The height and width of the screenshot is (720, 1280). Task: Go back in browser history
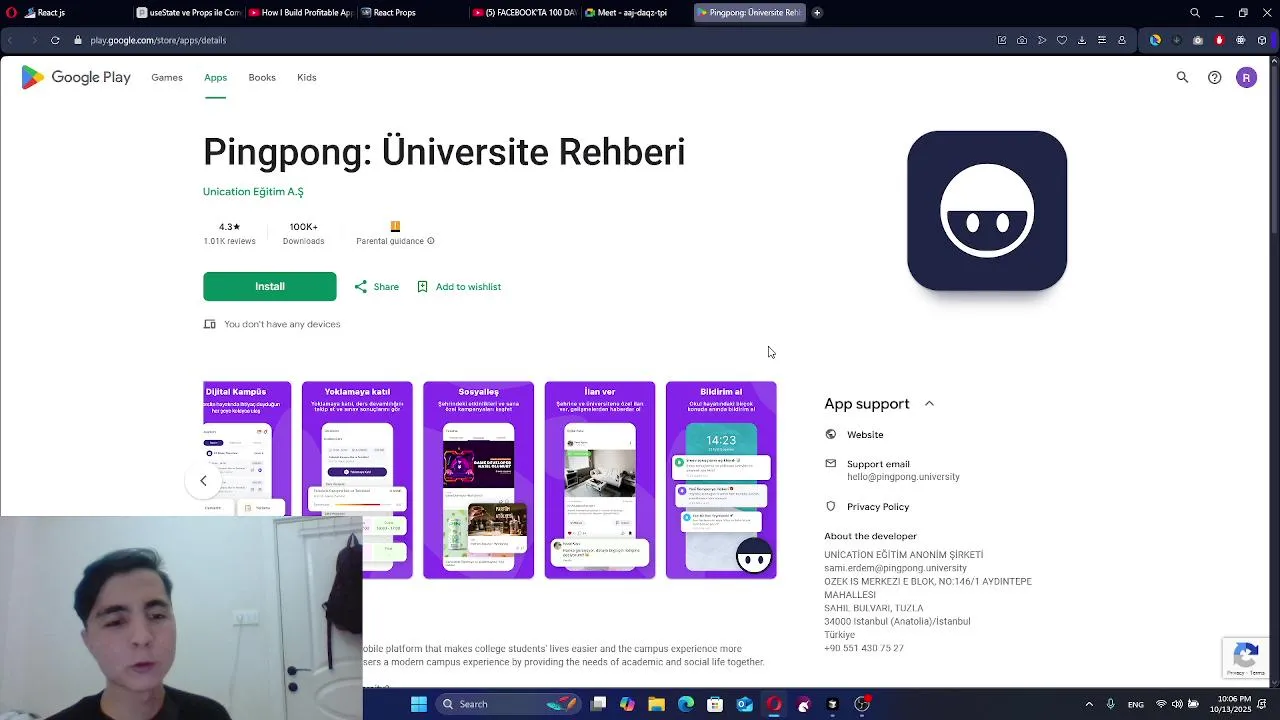[x=10, y=40]
